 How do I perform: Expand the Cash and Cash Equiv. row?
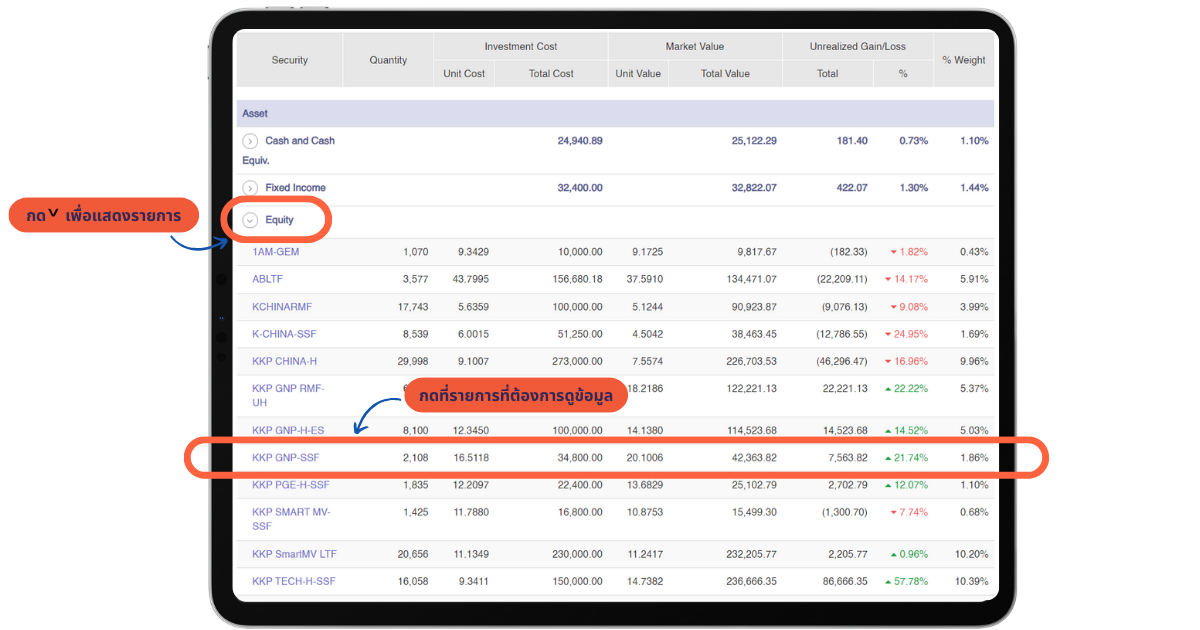click(x=250, y=141)
